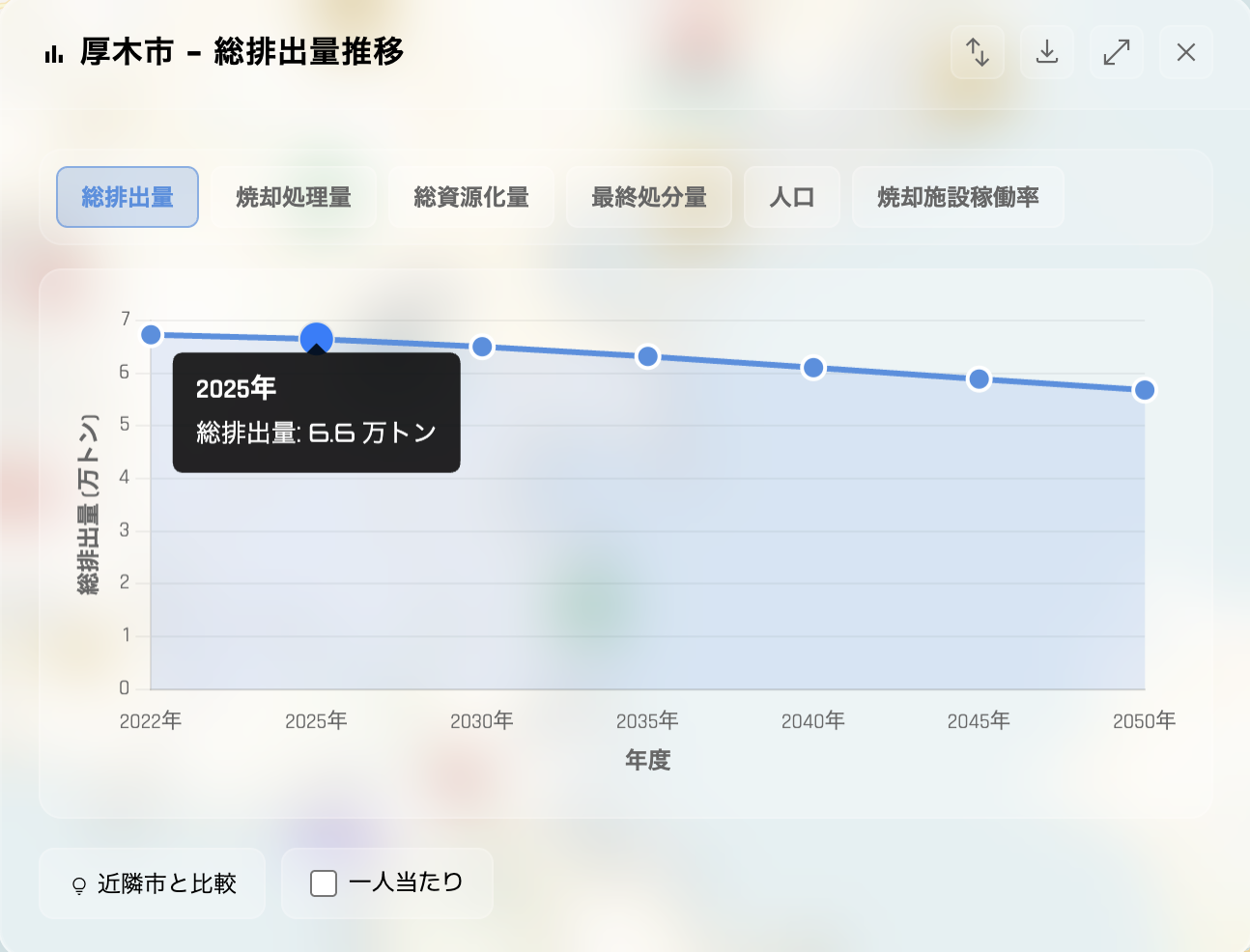This screenshot has height=952, width=1250.
Task: Click the 2040年 data point
Action: 813,368
